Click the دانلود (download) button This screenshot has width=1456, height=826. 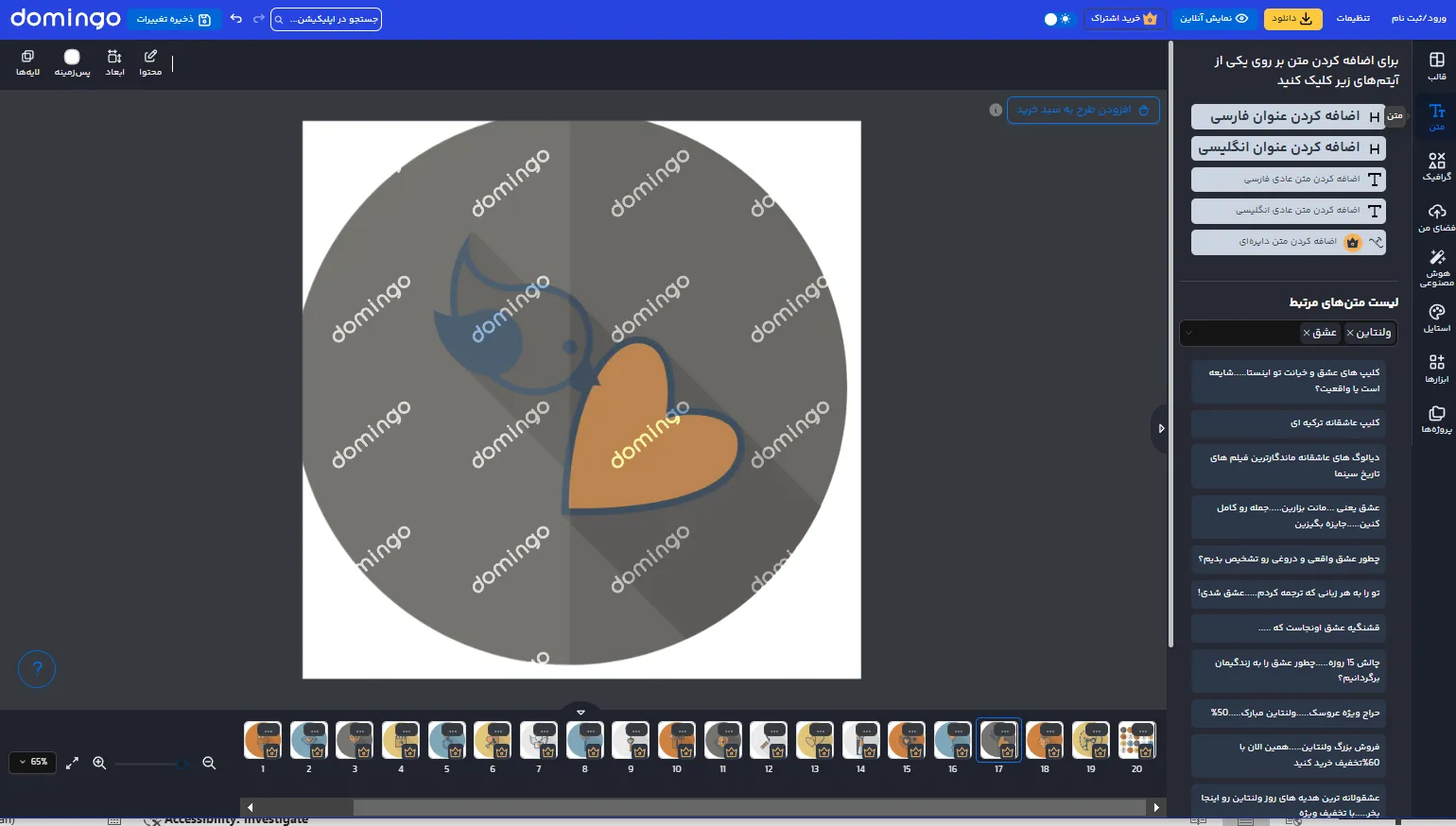coord(1291,19)
